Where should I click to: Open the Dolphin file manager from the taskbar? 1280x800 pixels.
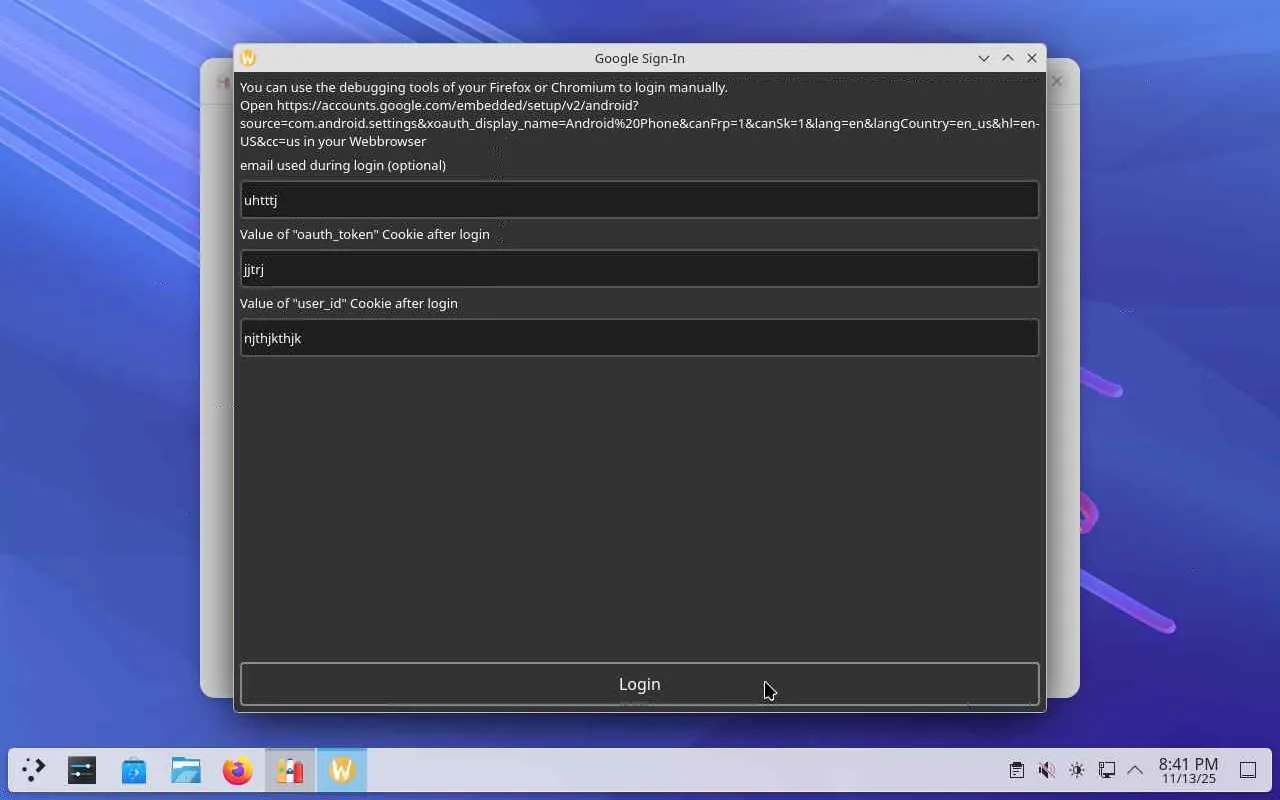pos(186,770)
